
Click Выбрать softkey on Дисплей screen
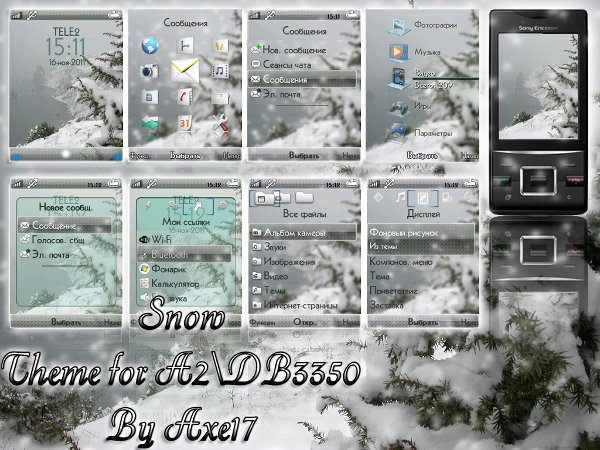pos(422,322)
